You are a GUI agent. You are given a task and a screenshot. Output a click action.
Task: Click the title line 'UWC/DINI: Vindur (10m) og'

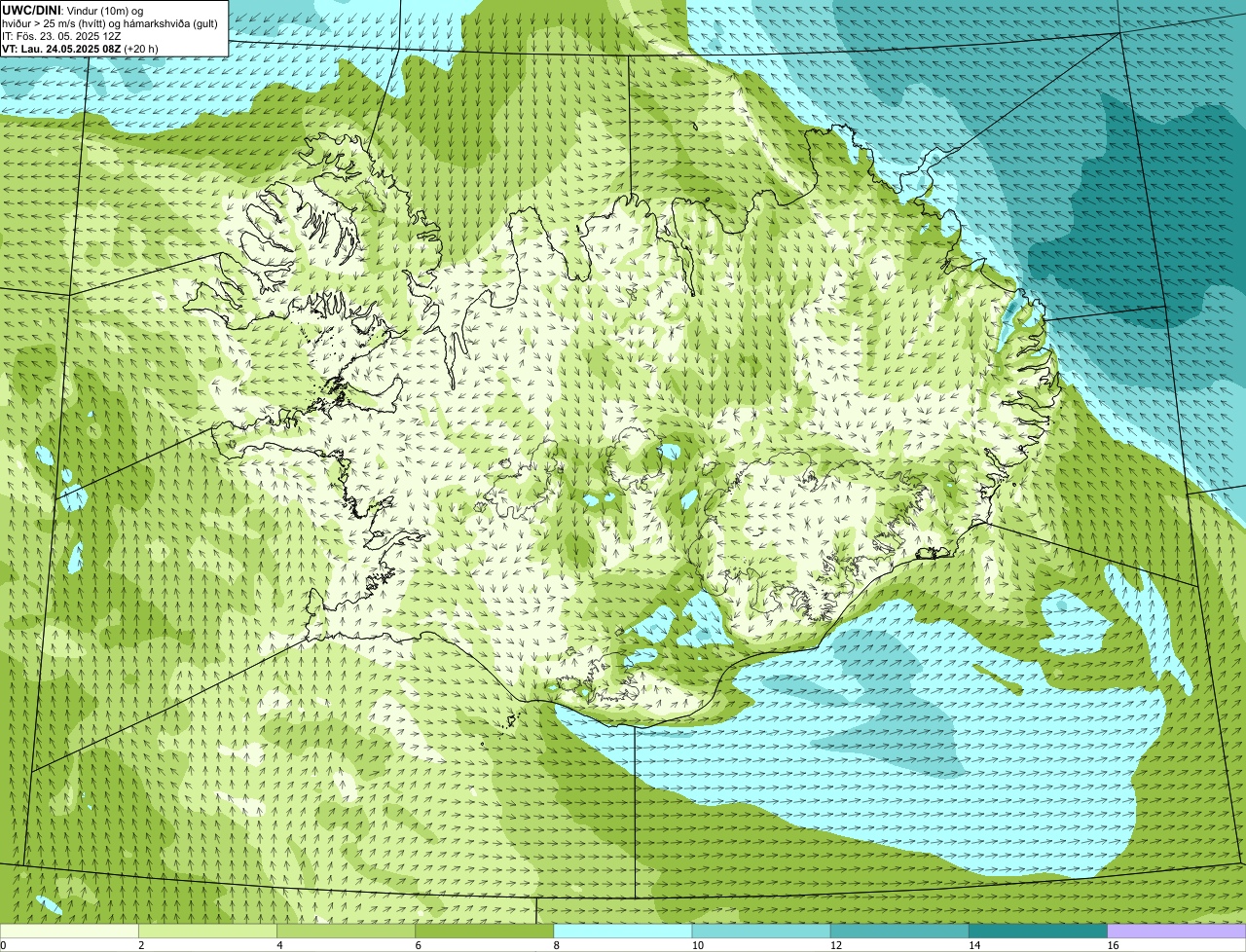[73, 10]
